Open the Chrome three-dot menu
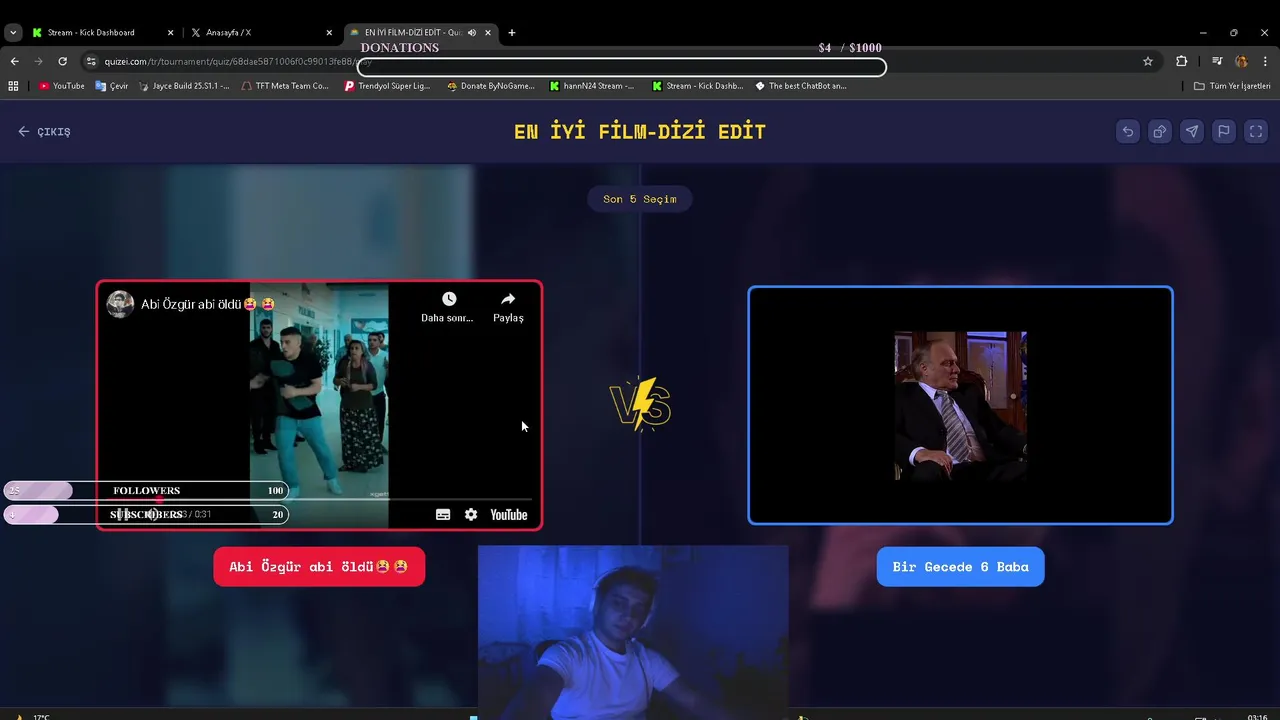Image resolution: width=1280 pixels, height=720 pixels. pyautogui.click(x=1265, y=61)
